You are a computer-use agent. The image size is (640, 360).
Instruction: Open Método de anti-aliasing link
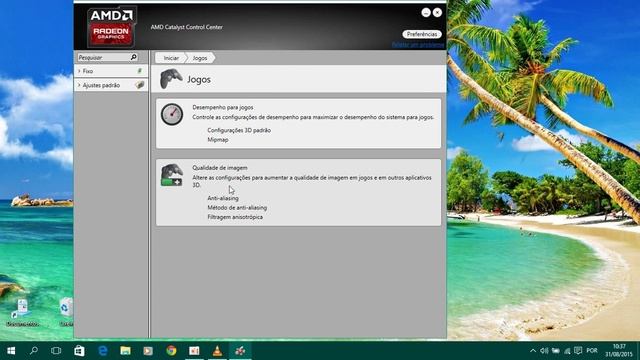pyautogui.click(x=237, y=207)
